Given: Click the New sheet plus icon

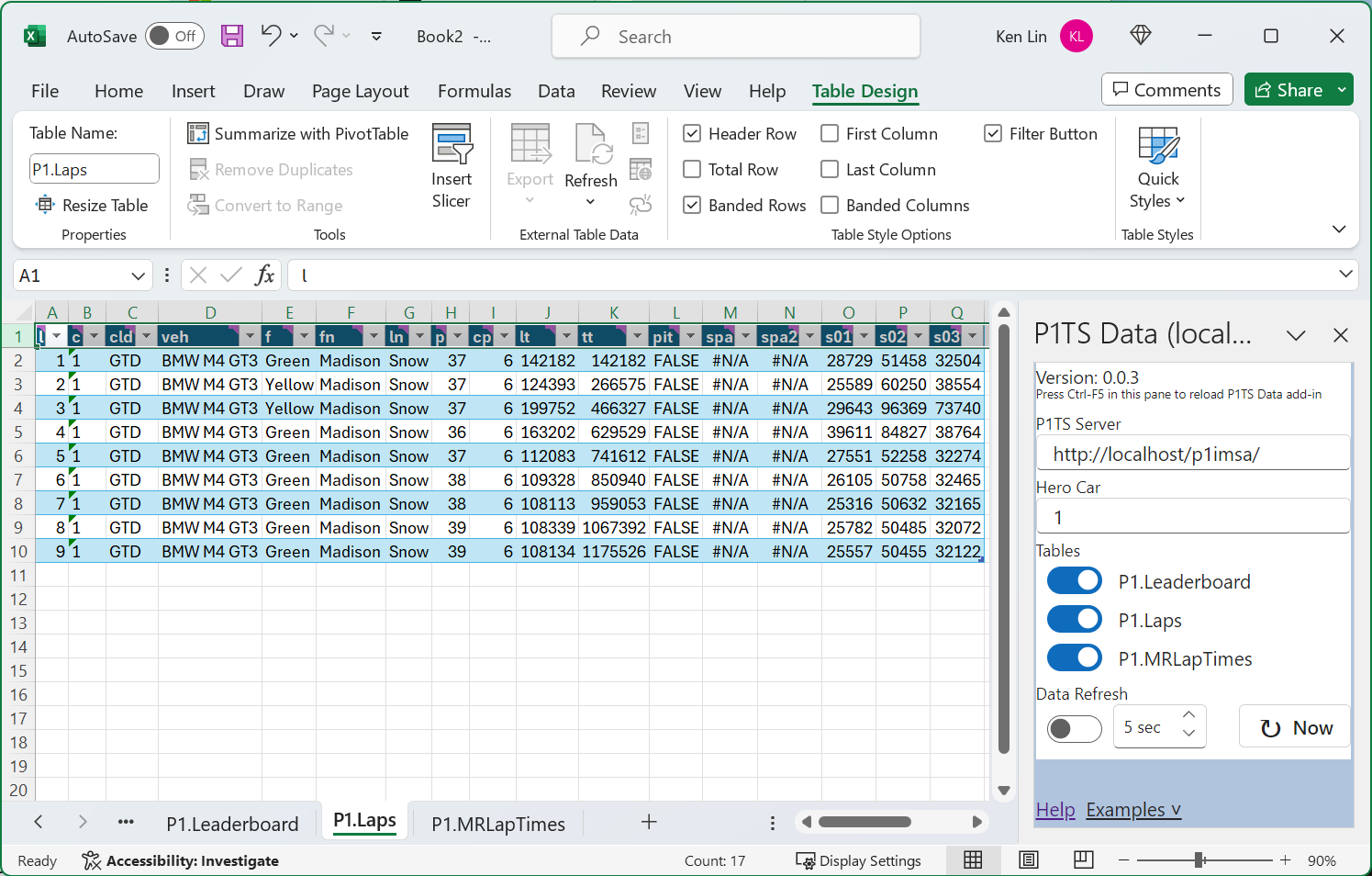Looking at the screenshot, I should point(649,822).
